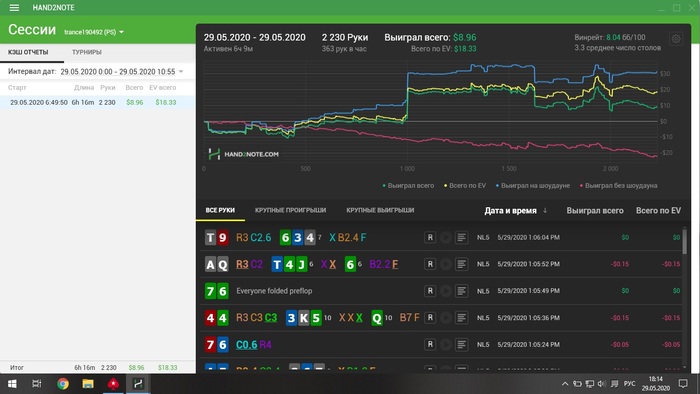This screenshot has width=700, height=394.
Task: Select the КЭШ ОТЧЕТЫ tab
Action: [28, 52]
